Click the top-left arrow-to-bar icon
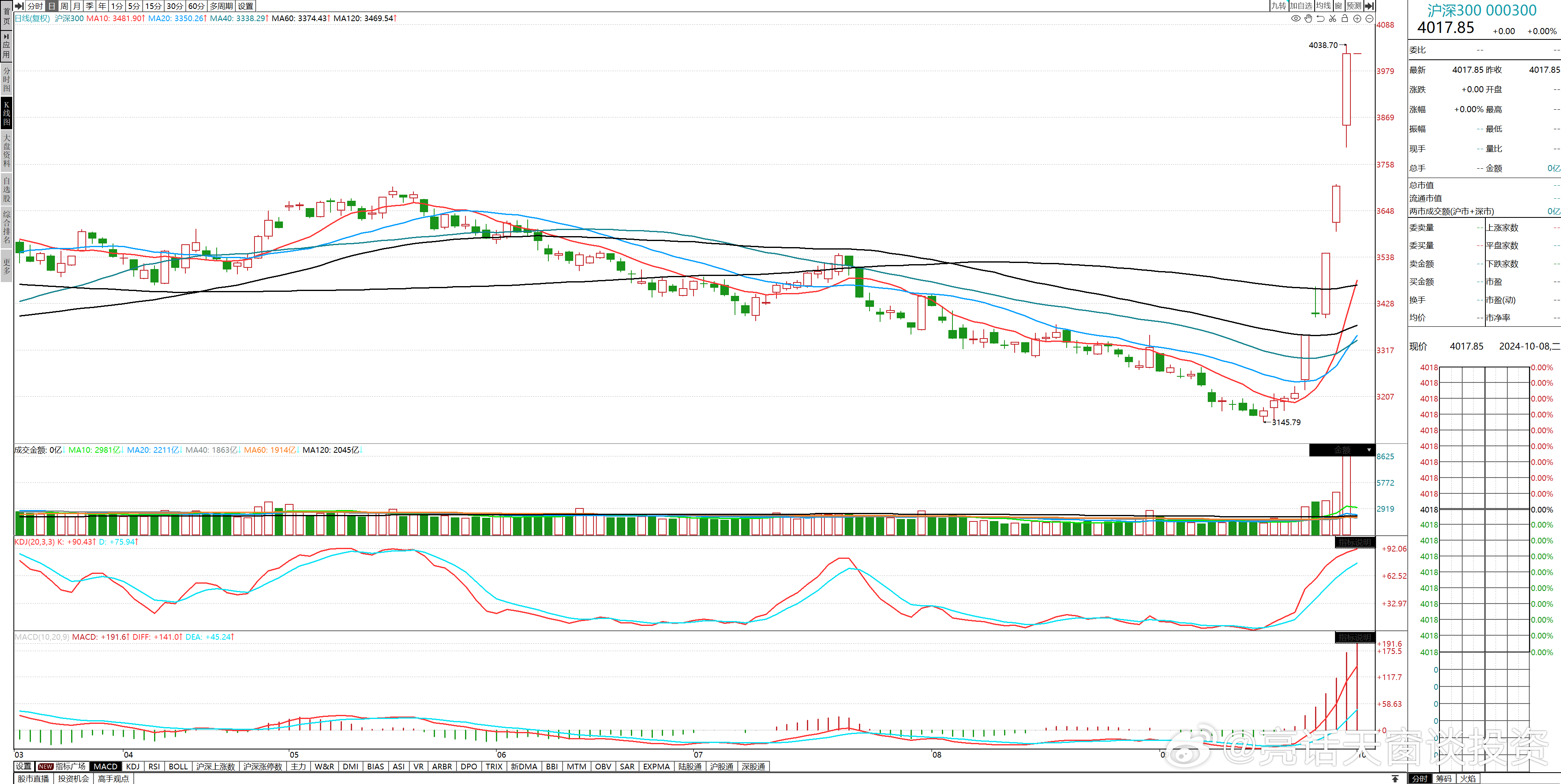The height and width of the screenshot is (784, 1561). pyautogui.click(x=20, y=5)
